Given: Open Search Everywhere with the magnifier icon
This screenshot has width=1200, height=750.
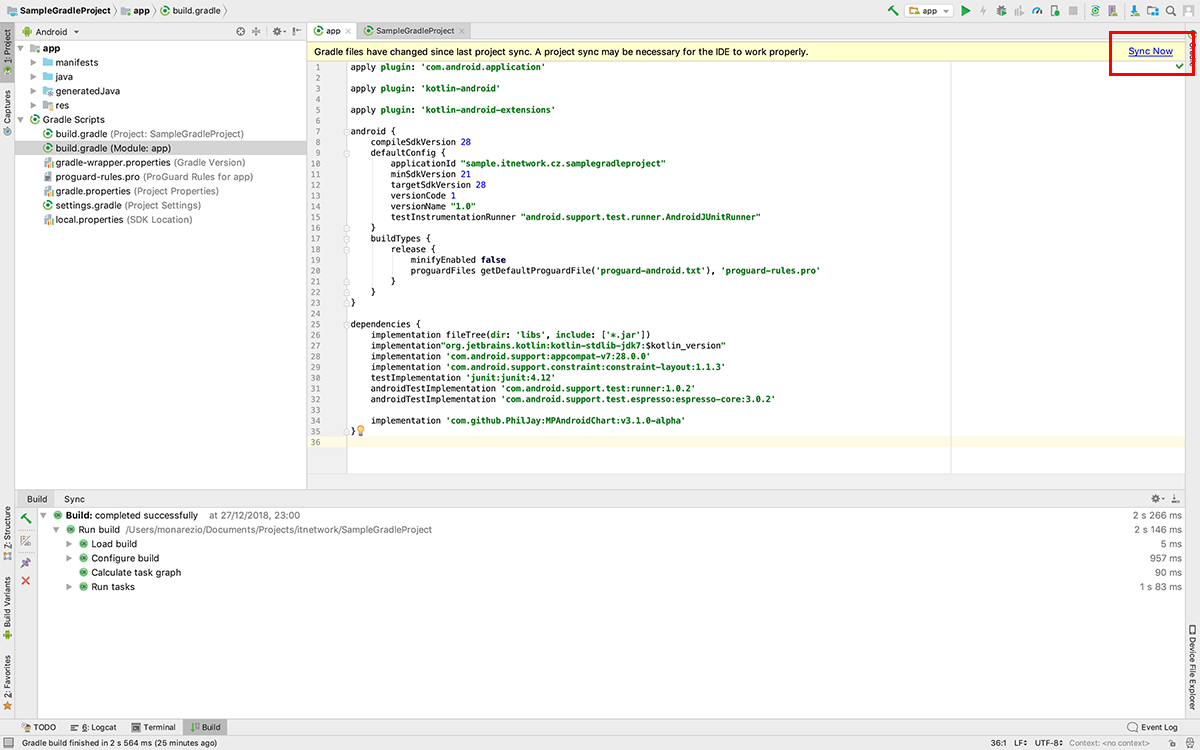Looking at the screenshot, I should [1172, 10].
